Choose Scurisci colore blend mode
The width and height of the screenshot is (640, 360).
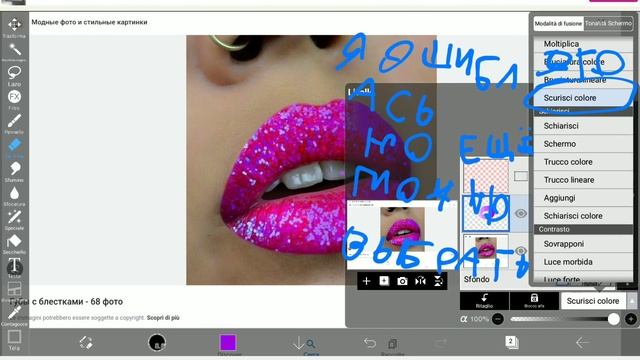tap(583, 98)
